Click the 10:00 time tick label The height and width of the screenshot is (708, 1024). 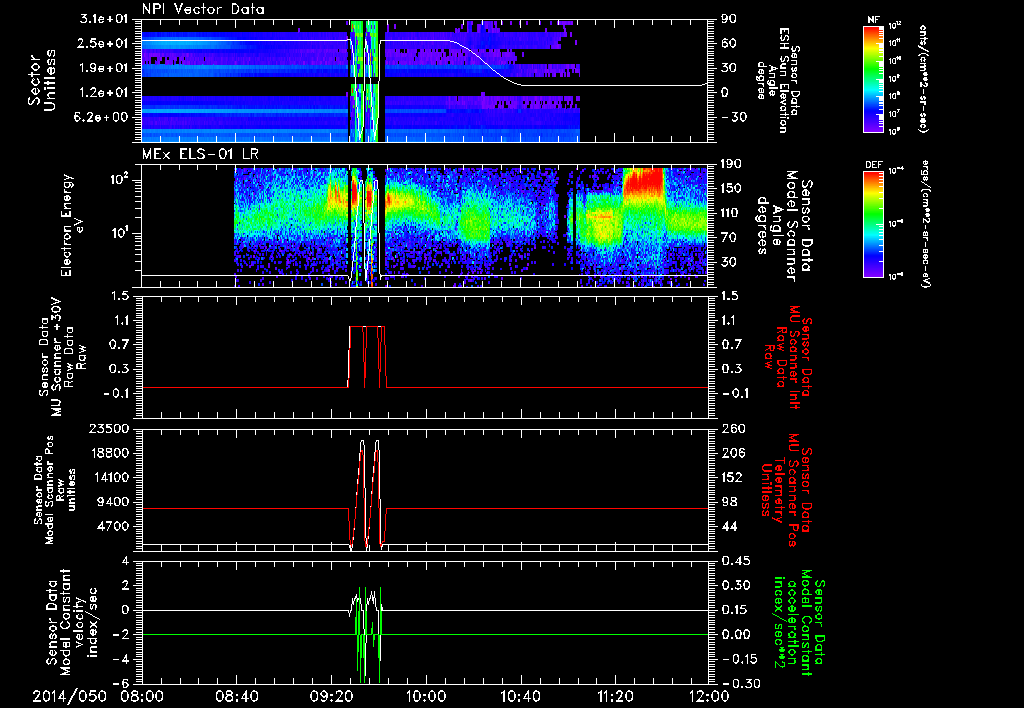(x=426, y=696)
